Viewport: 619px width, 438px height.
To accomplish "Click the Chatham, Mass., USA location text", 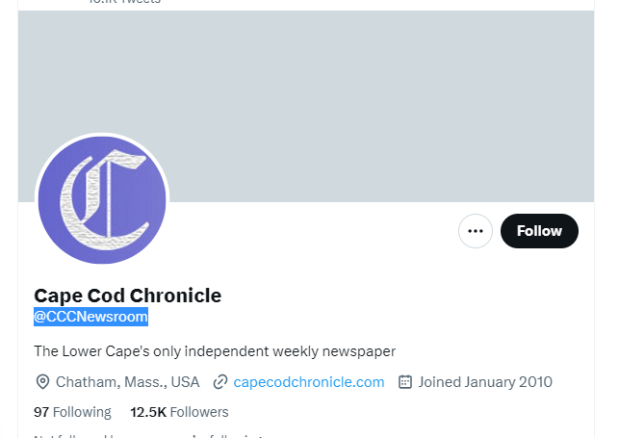I will (128, 382).
